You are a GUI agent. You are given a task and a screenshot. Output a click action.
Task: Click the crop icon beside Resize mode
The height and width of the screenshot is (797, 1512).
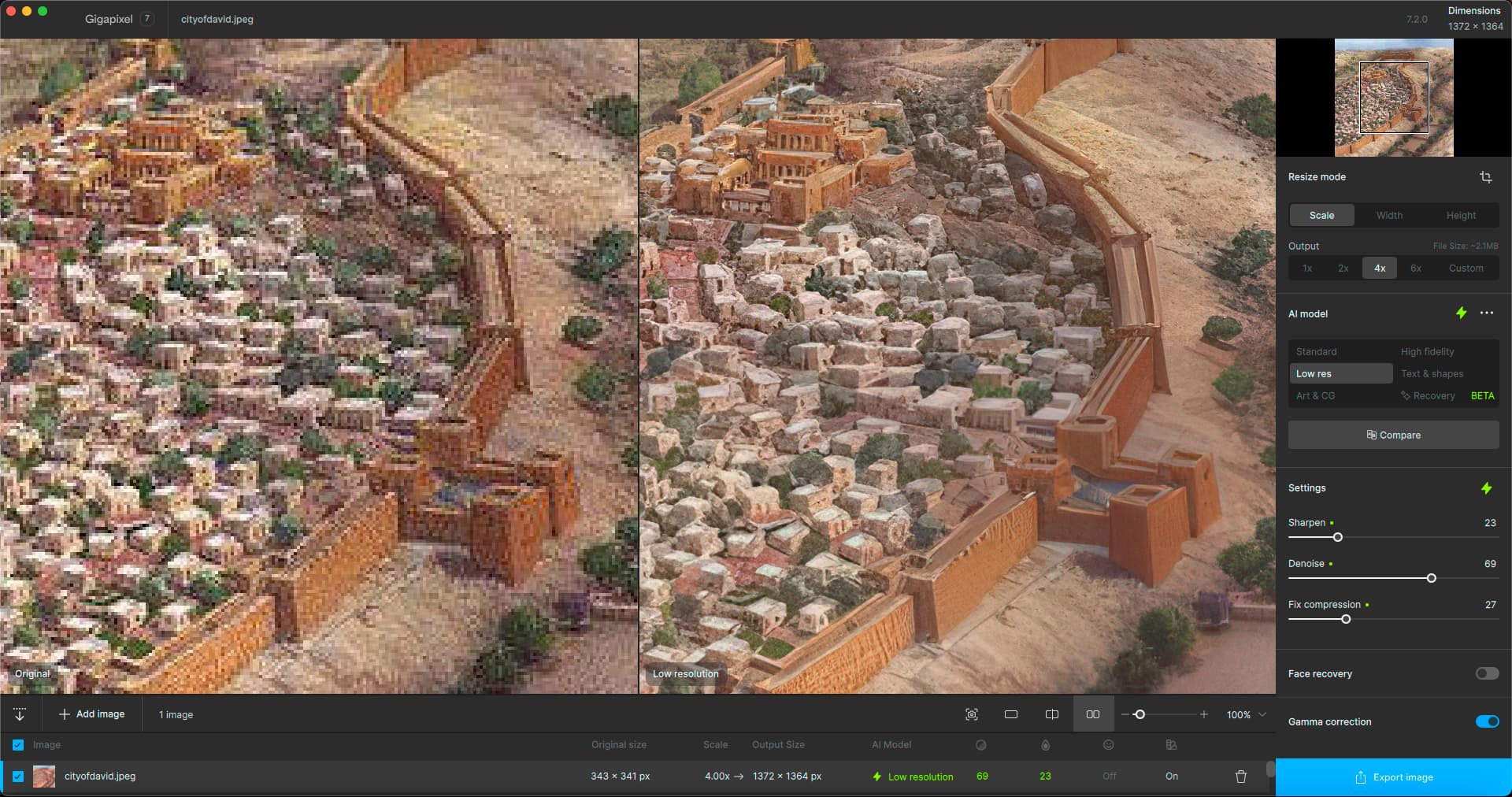1485,177
